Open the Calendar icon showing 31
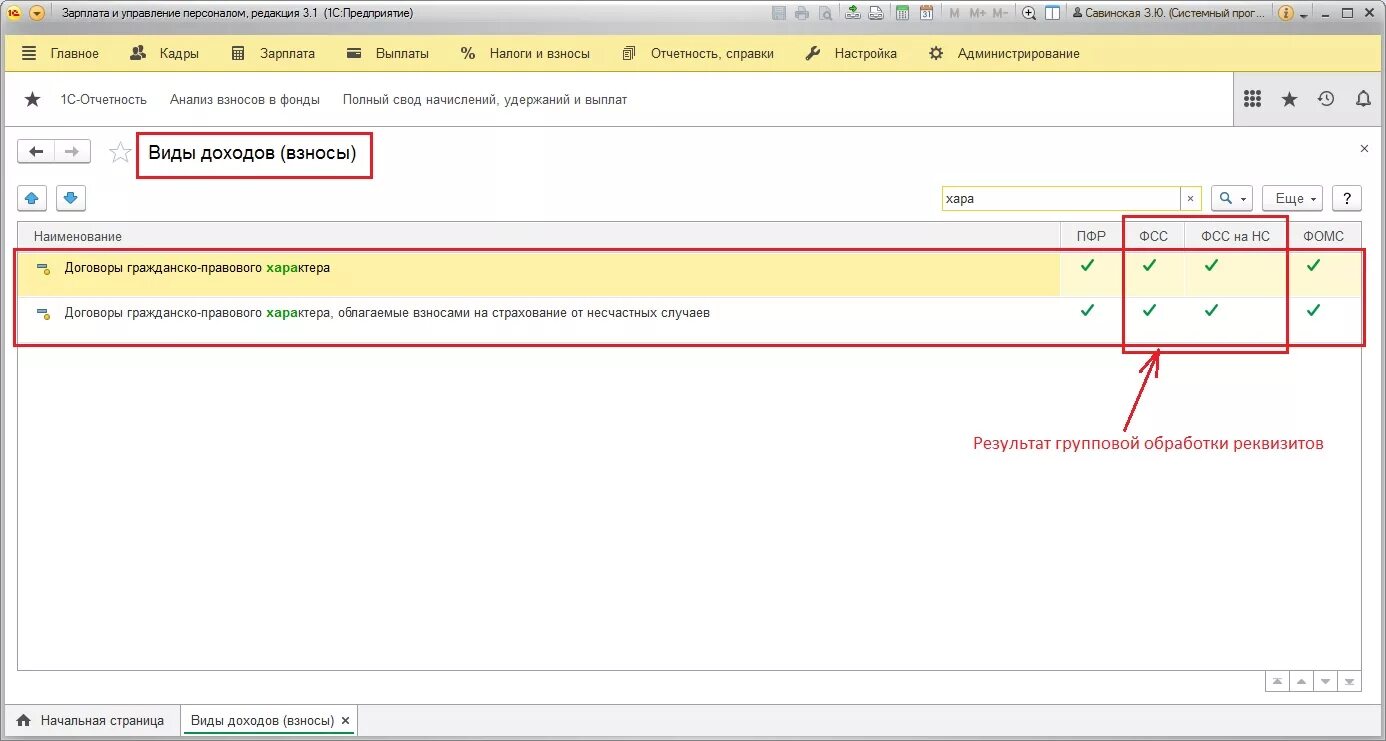 tap(926, 13)
